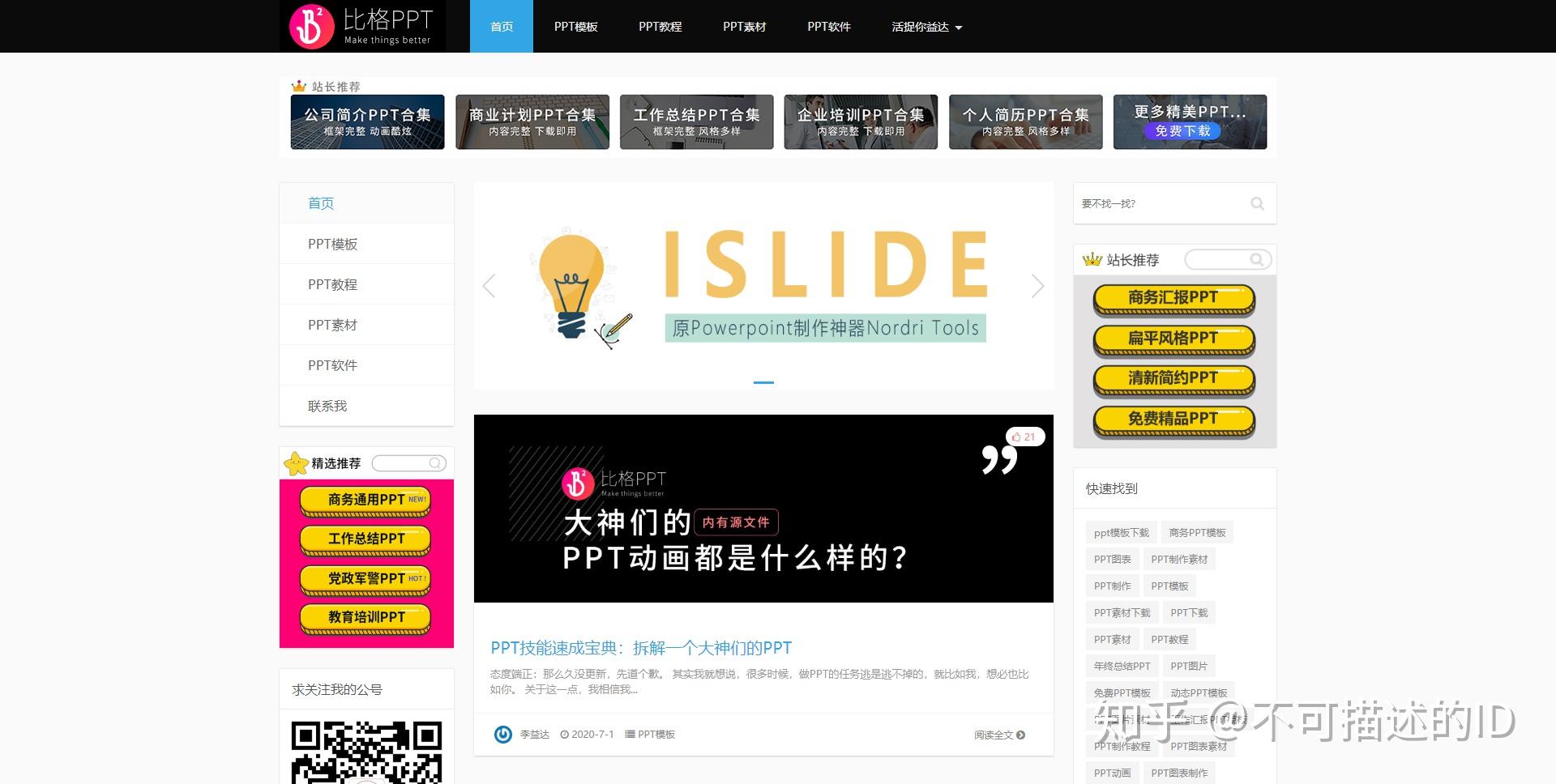Open 联系我 in the left sidebar menu
Image resolution: width=1556 pixels, height=784 pixels.
(x=366, y=406)
